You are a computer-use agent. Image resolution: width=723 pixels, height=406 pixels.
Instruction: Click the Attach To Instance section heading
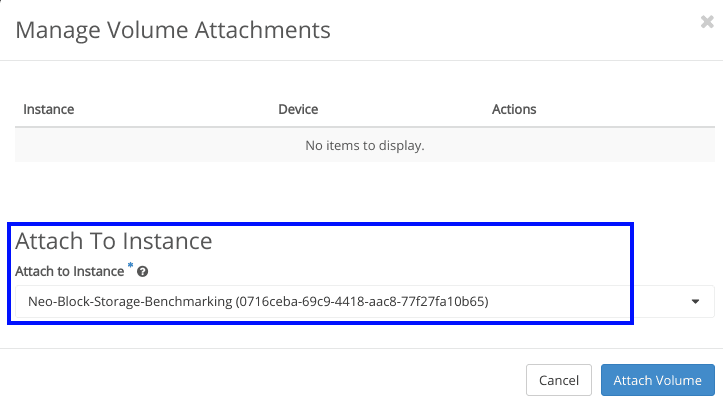114,241
